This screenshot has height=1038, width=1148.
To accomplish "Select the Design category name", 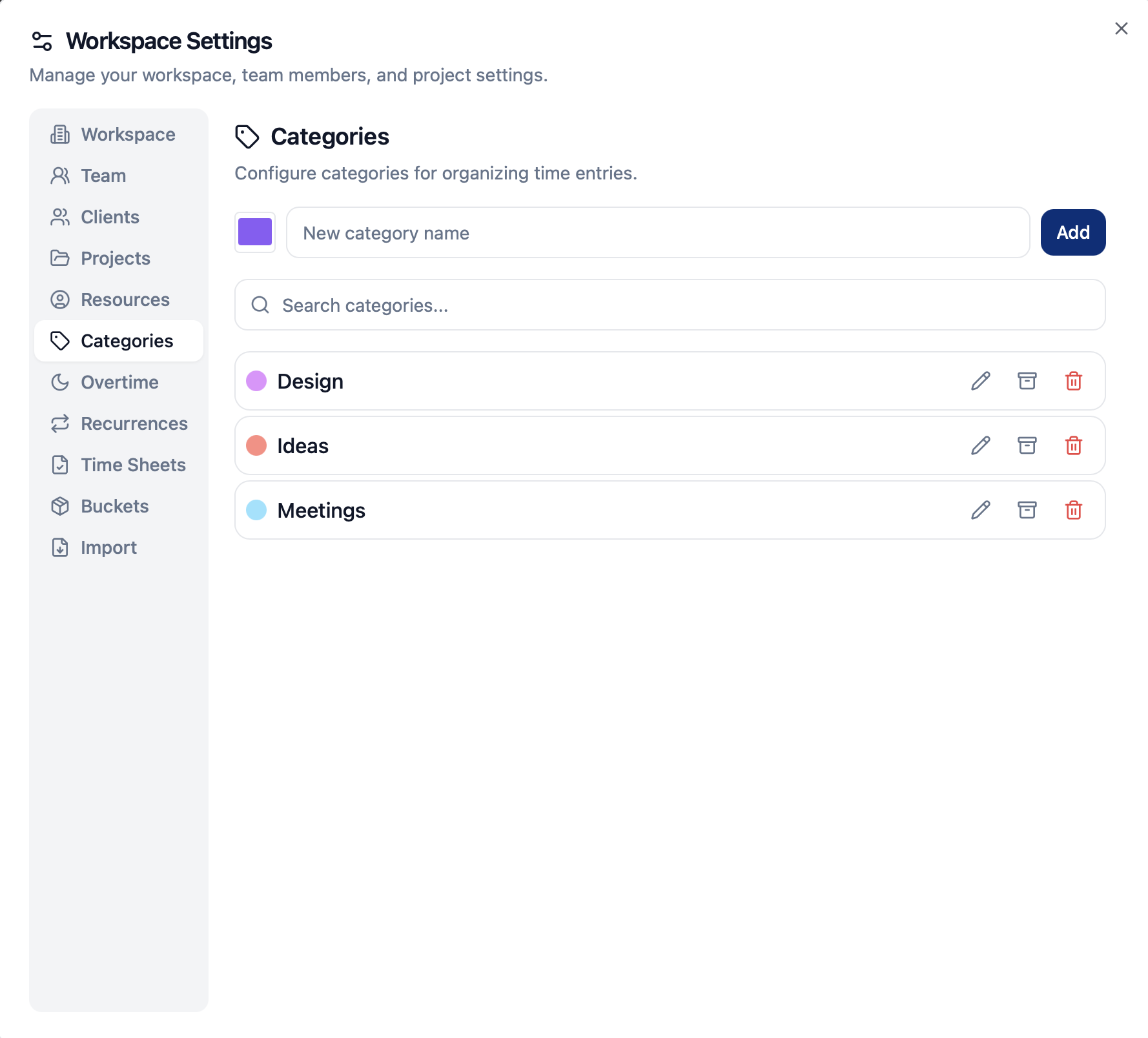I will pyautogui.click(x=310, y=382).
